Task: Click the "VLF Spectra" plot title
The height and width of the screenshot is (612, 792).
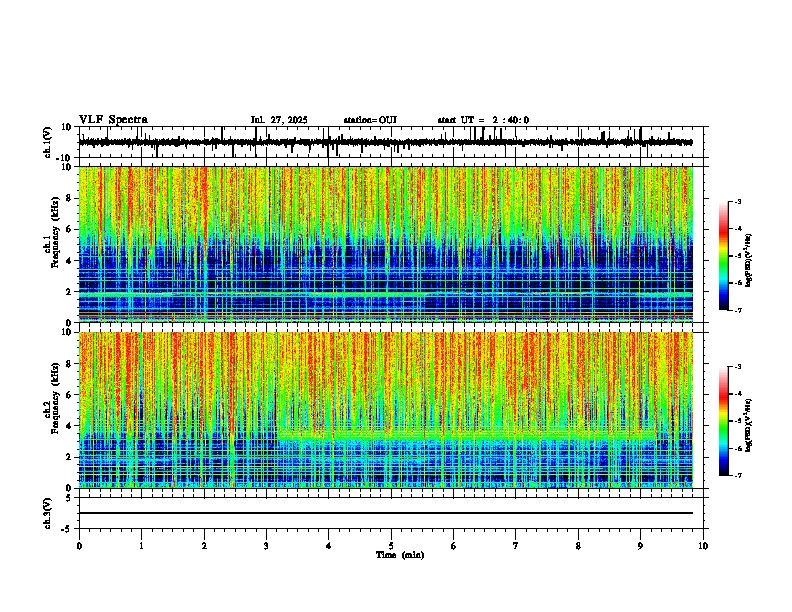Action: [113, 119]
